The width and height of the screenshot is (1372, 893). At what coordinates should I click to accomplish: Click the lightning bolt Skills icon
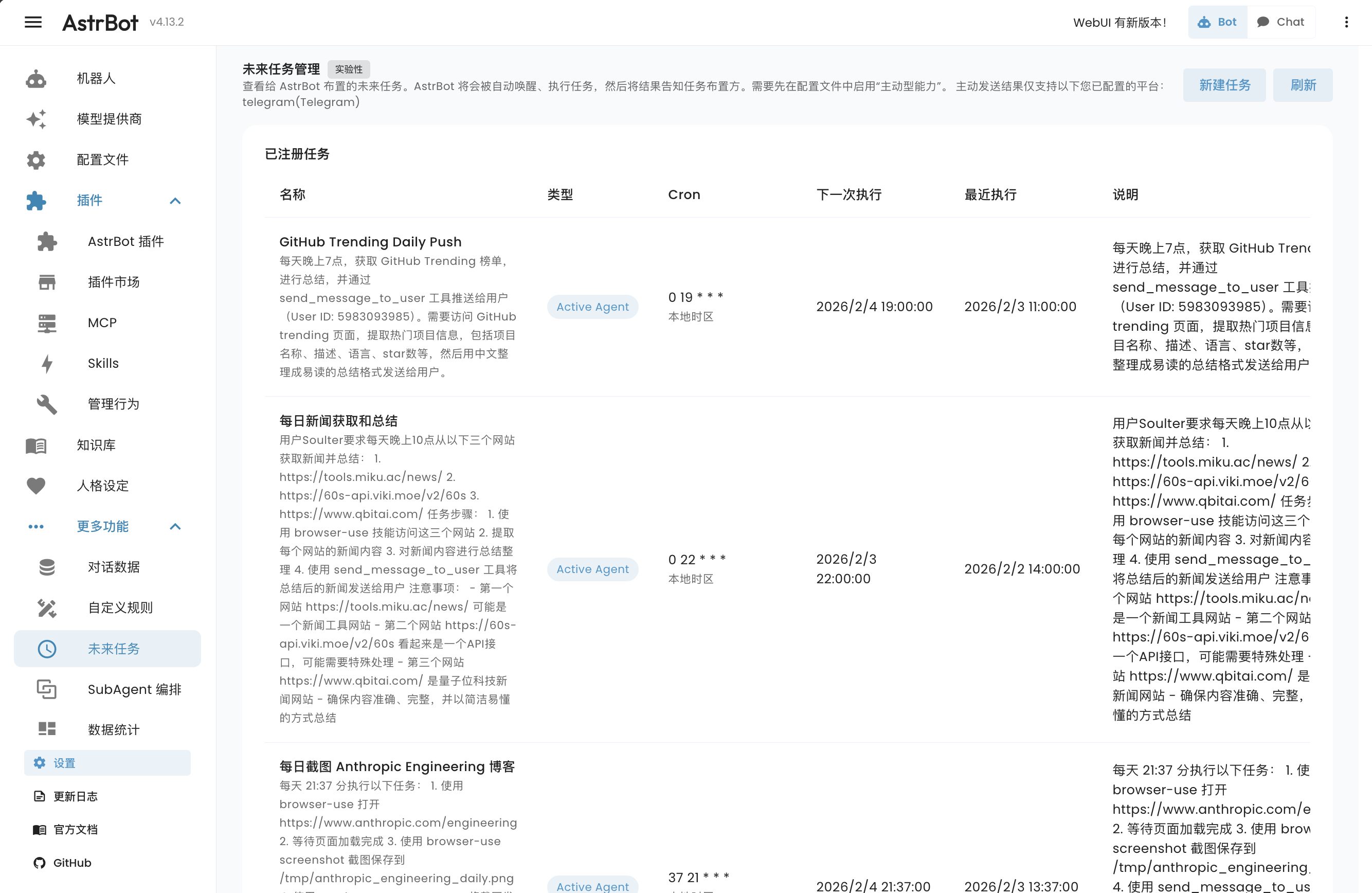[x=47, y=363]
